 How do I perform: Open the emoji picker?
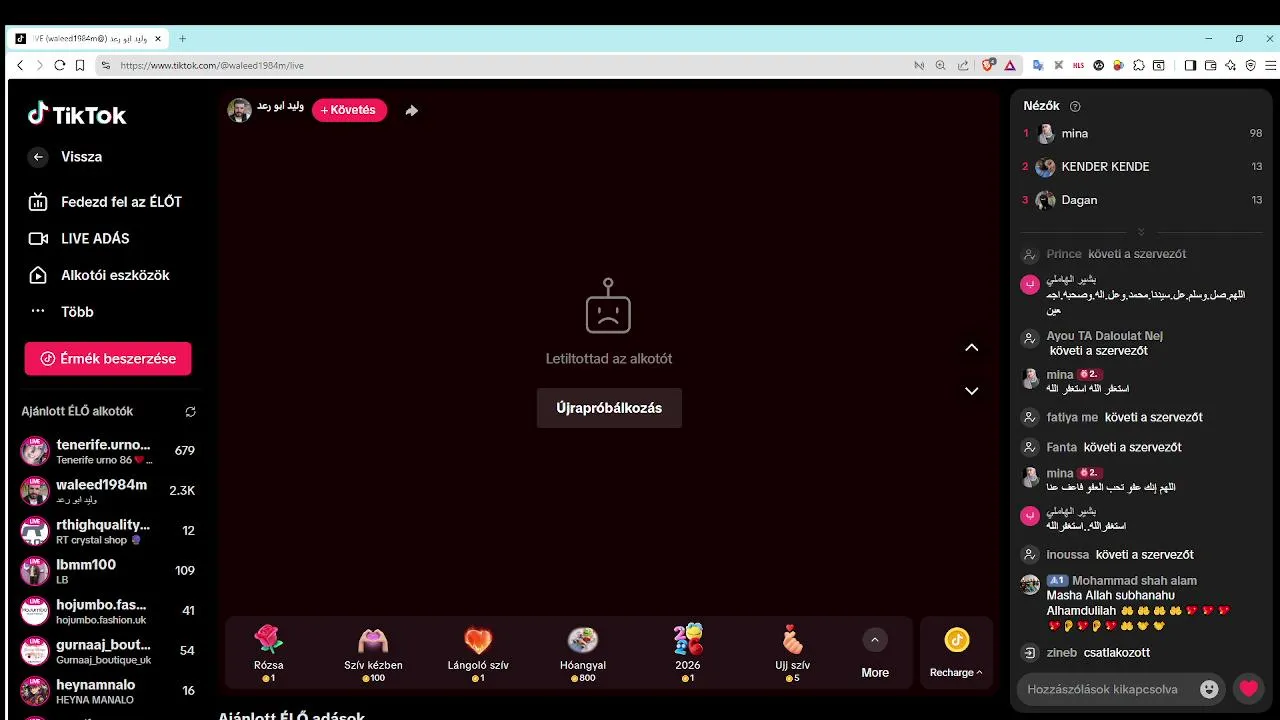coord(1210,689)
